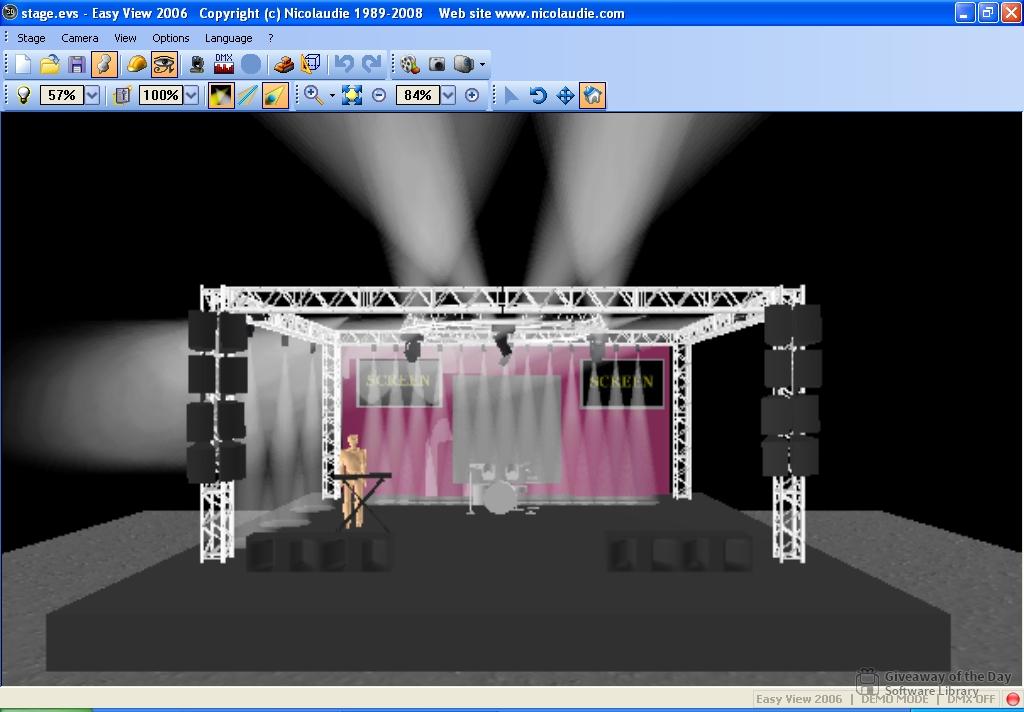Take a snapshot with the camera icon

[x=437, y=64]
